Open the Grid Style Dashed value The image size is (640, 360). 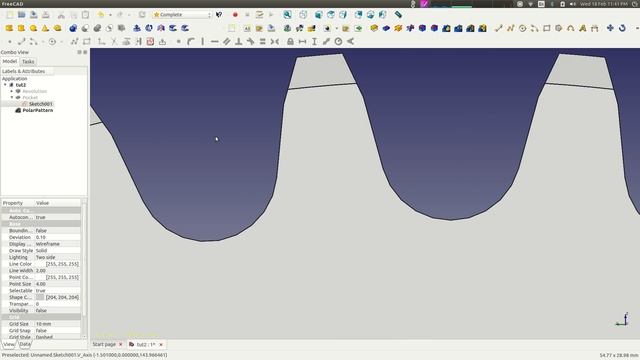[58, 337]
